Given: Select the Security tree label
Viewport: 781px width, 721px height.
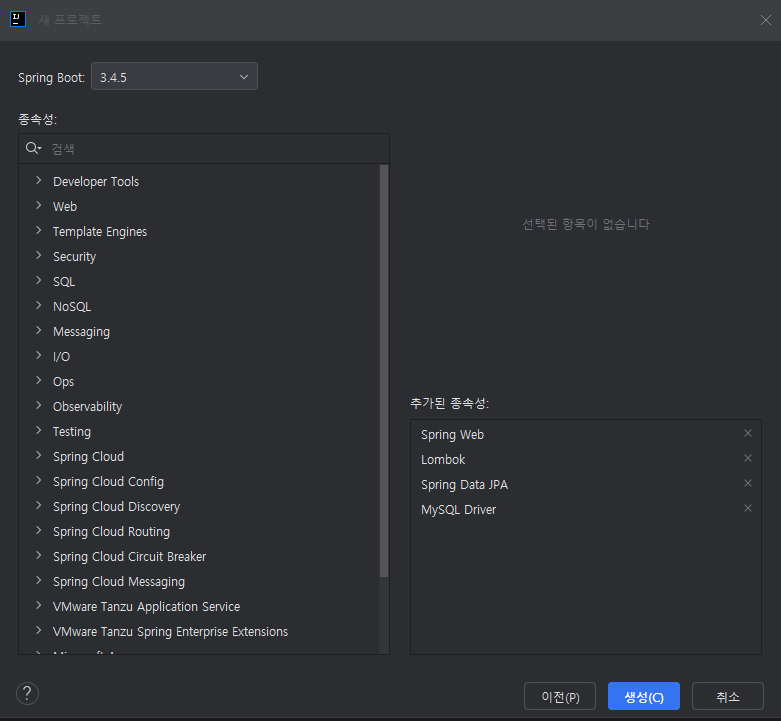Looking at the screenshot, I should coord(75,257).
